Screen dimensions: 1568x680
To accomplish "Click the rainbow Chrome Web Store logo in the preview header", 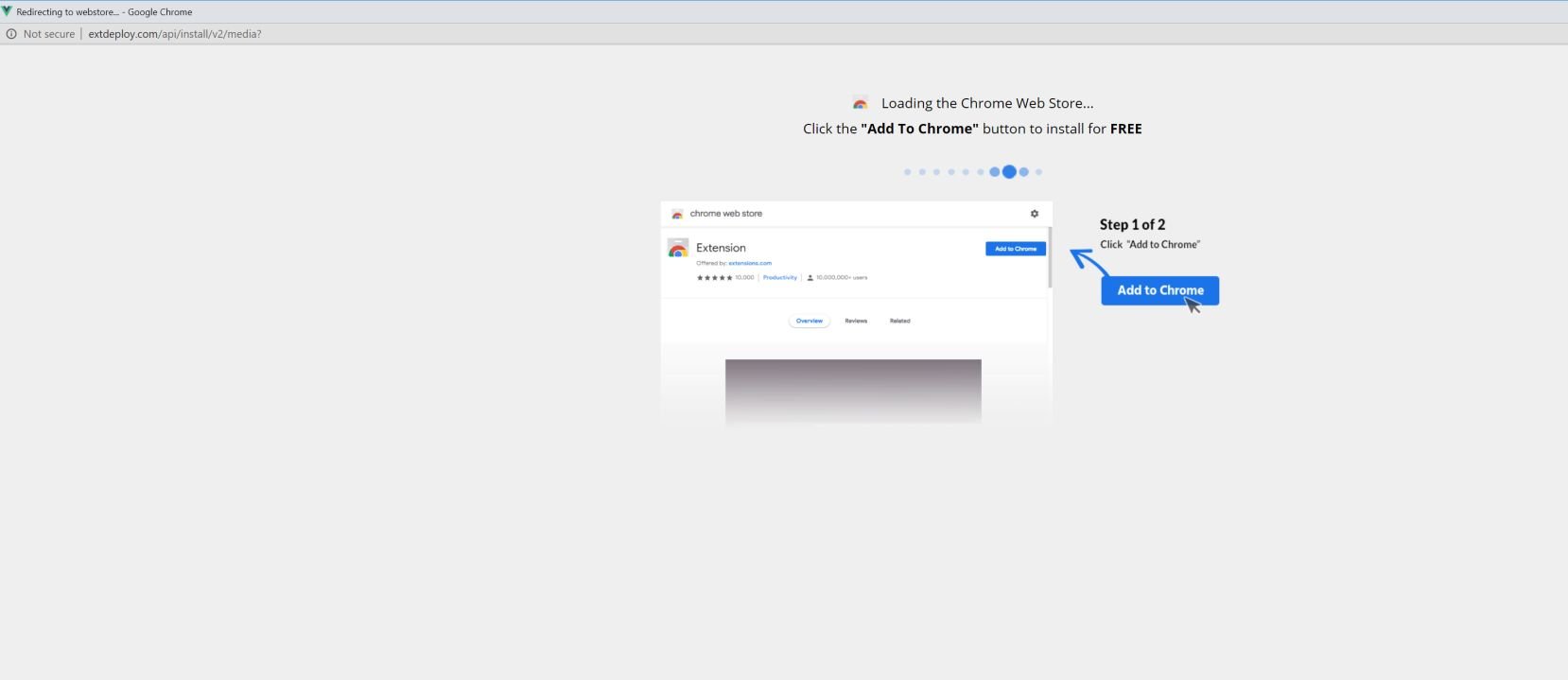I will pyautogui.click(x=677, y=214).
